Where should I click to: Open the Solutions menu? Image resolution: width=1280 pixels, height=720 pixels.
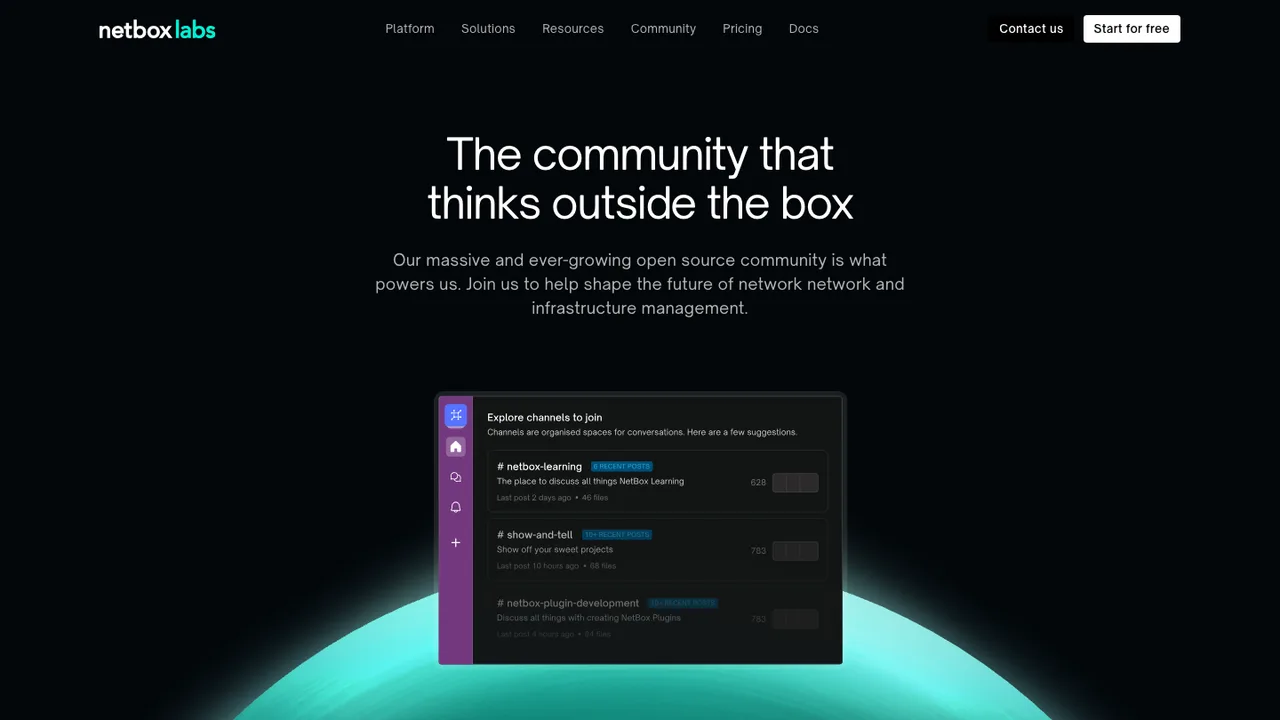click(488, 29)
